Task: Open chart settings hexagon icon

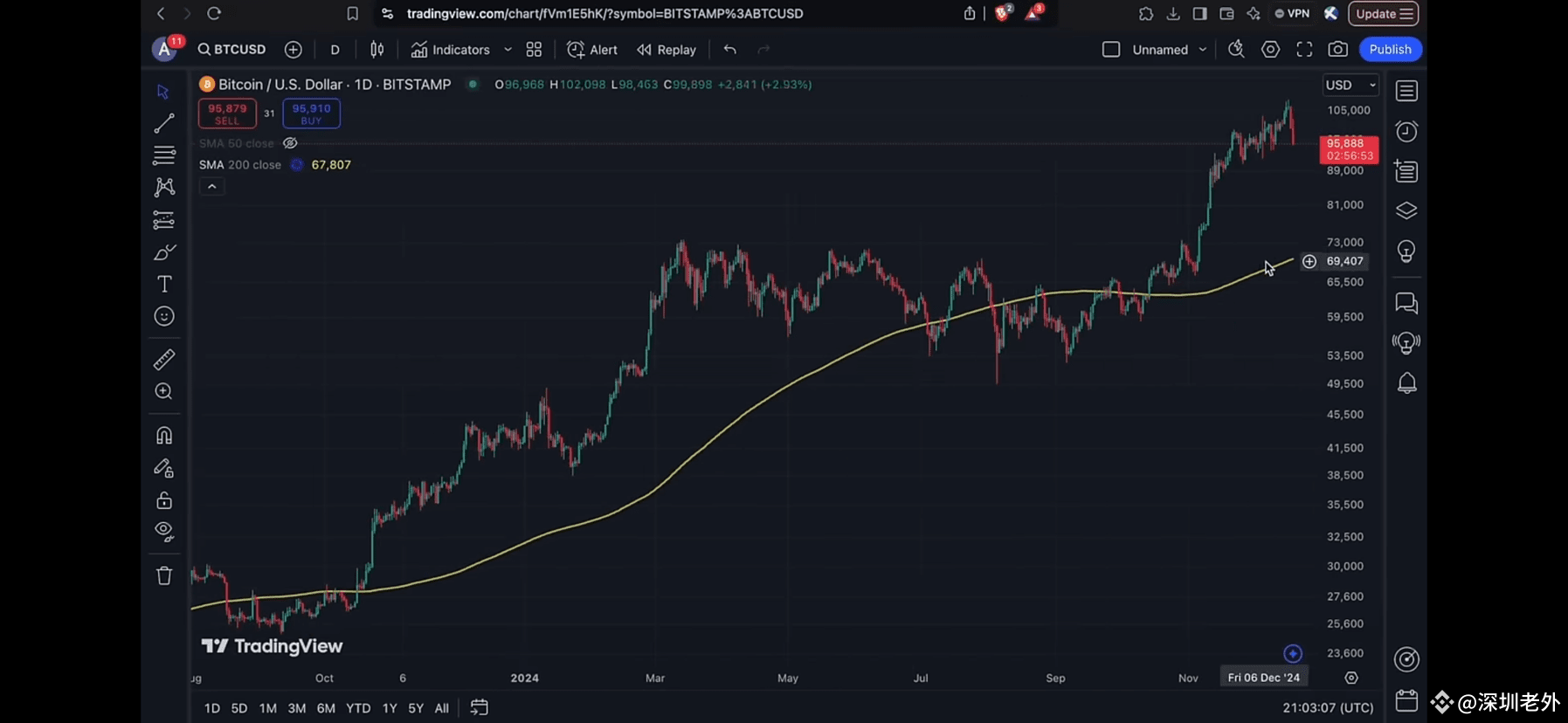Action: click(1270, 50)
